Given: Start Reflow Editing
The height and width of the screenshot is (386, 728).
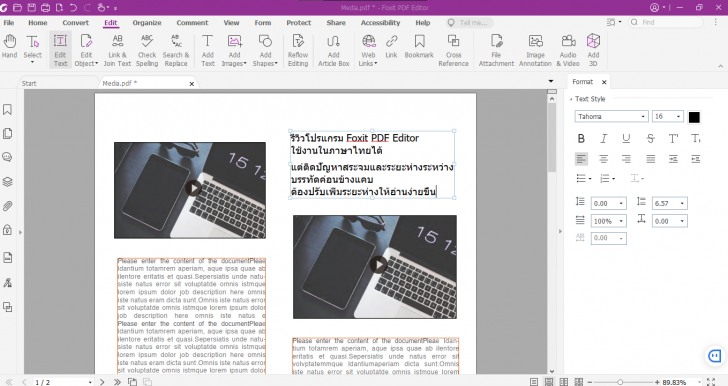Looking at the screenshot, I should pyautogui.click(x=298, y=50).
